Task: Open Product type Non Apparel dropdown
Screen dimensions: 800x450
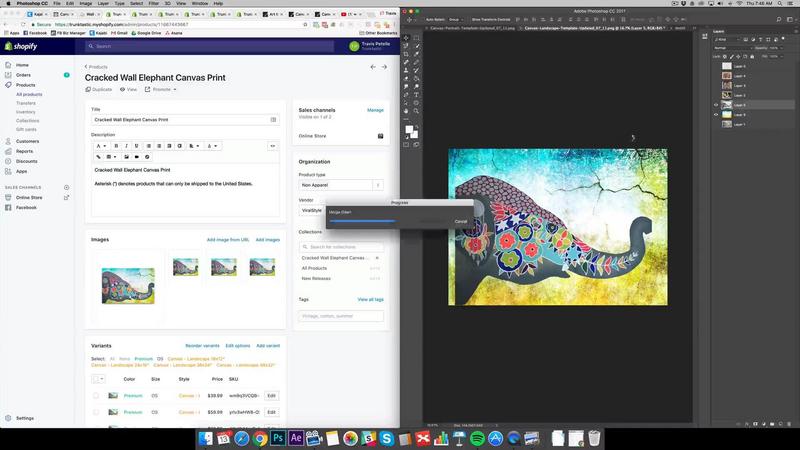Action: click(340, 185)
